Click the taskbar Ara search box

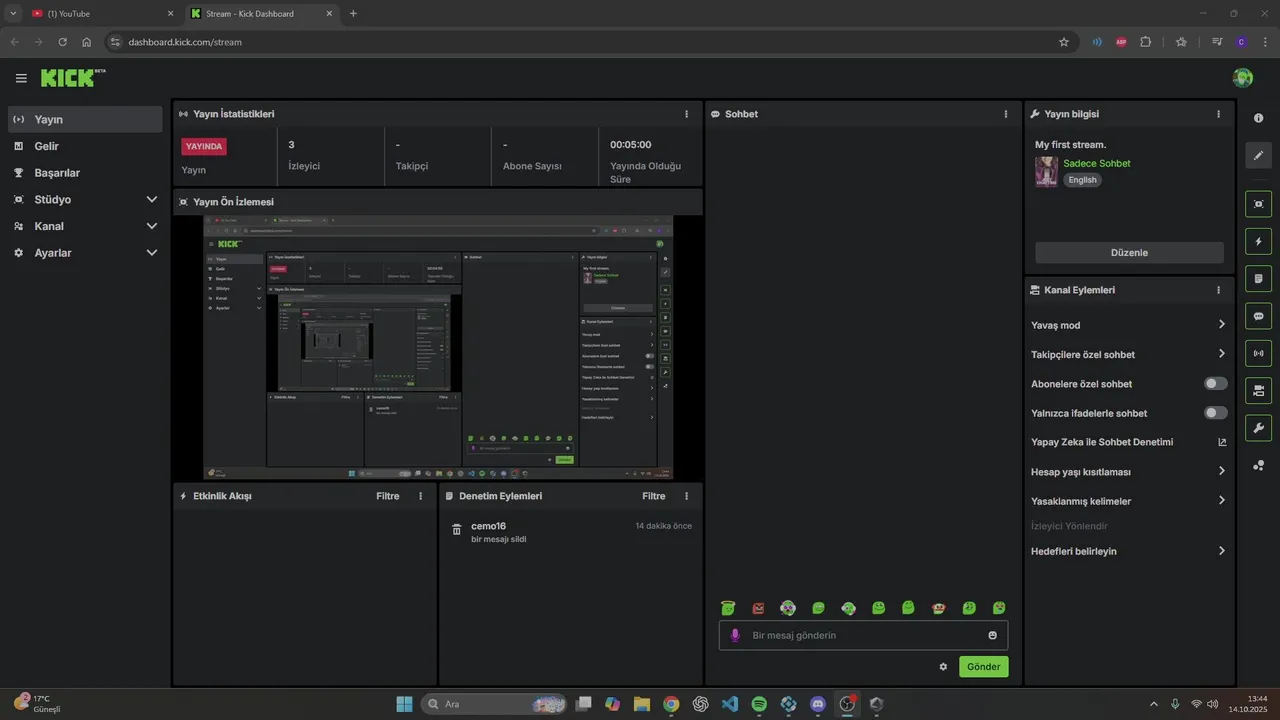click(x=496, y=704)
